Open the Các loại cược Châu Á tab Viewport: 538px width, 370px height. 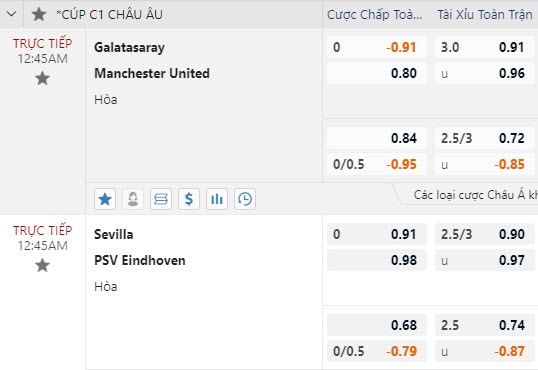pos(475,195)
